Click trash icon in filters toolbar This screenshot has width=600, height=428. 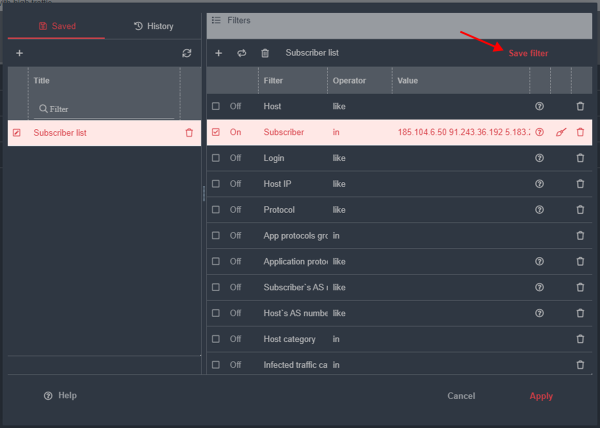click(x=265, y=53)
